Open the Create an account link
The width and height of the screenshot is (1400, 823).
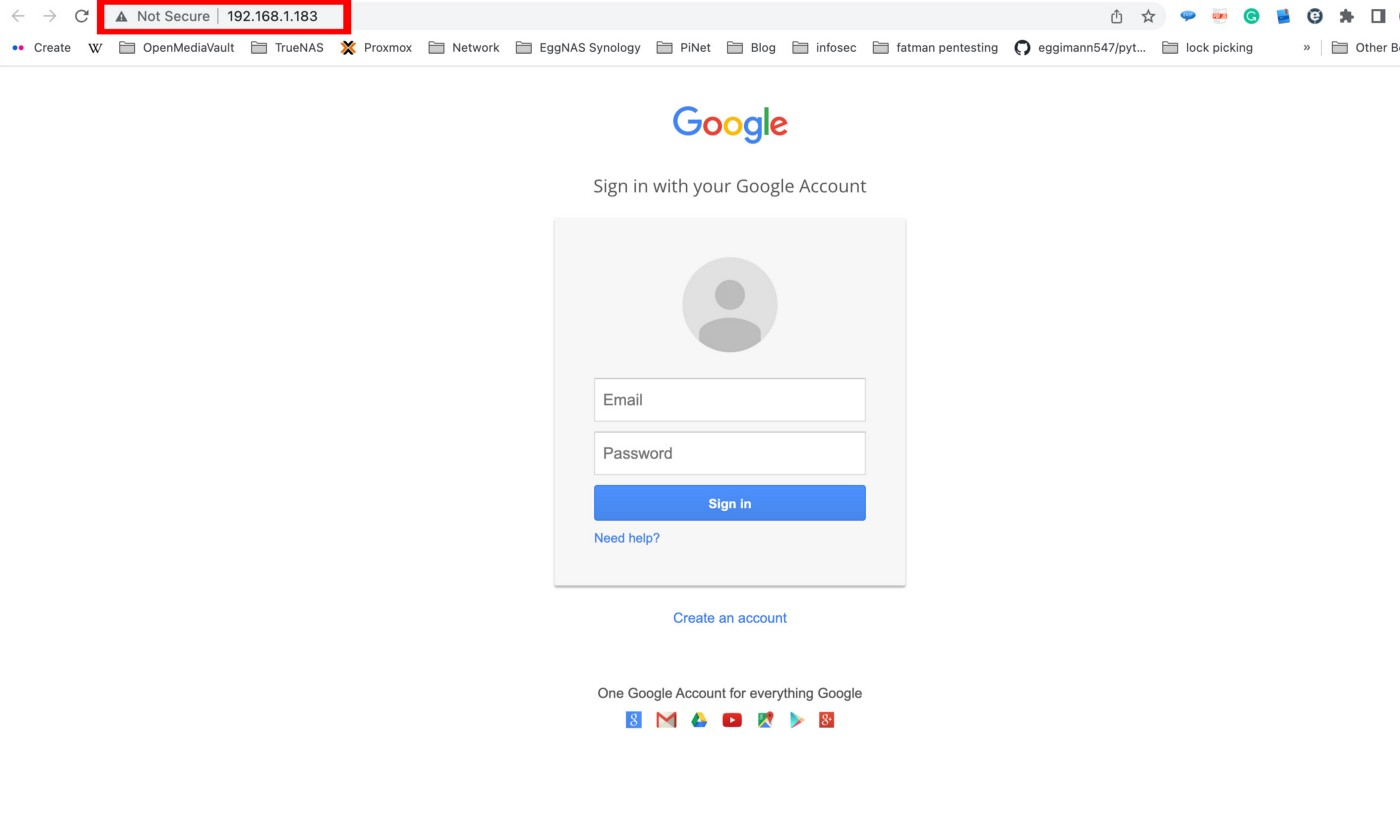(730, 618)
